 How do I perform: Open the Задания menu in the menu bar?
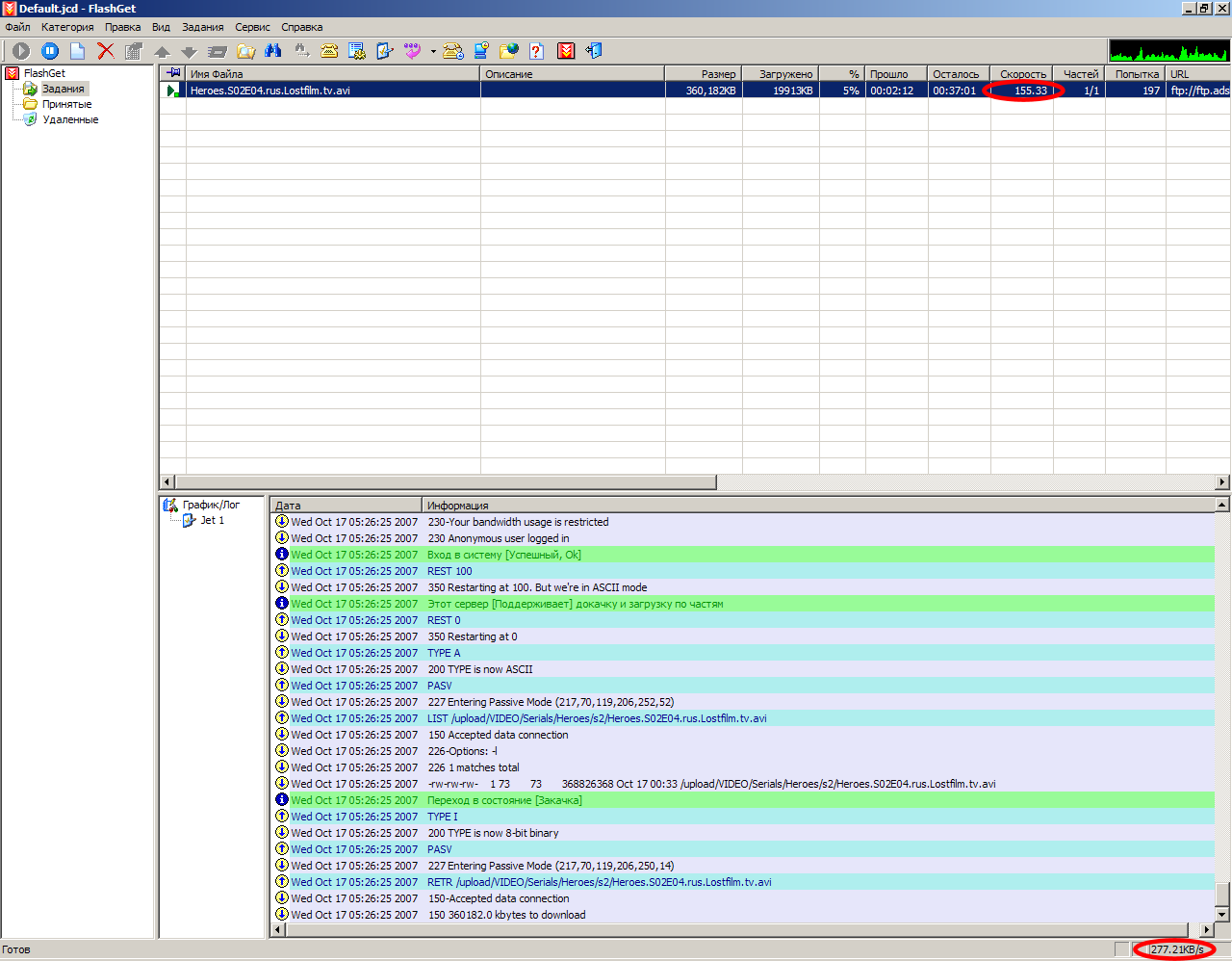202,27
